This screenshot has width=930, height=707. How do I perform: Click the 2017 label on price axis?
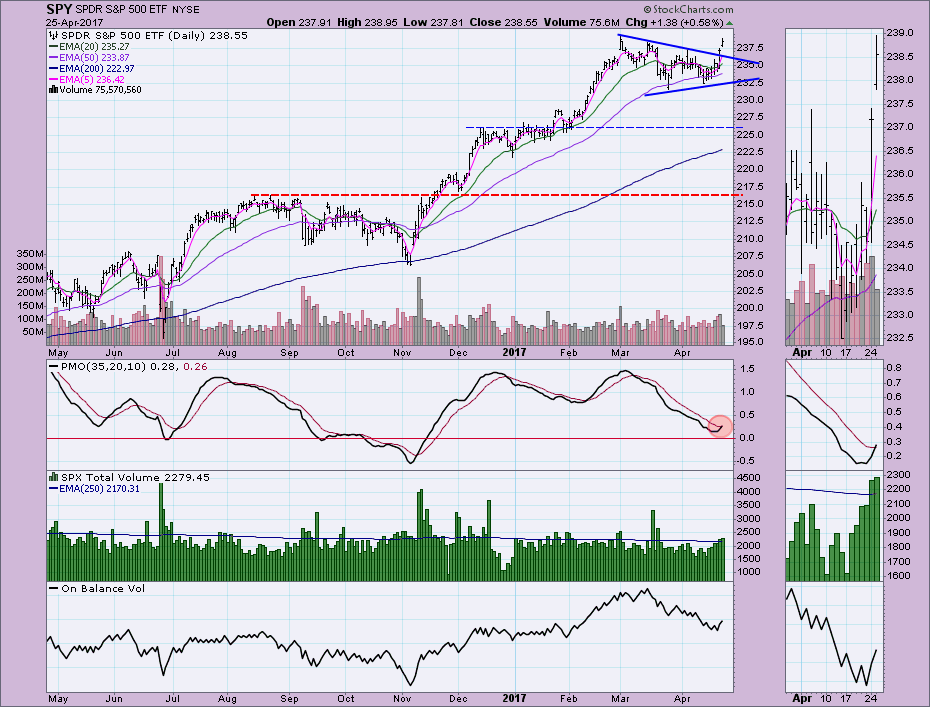tap(514, 352)
